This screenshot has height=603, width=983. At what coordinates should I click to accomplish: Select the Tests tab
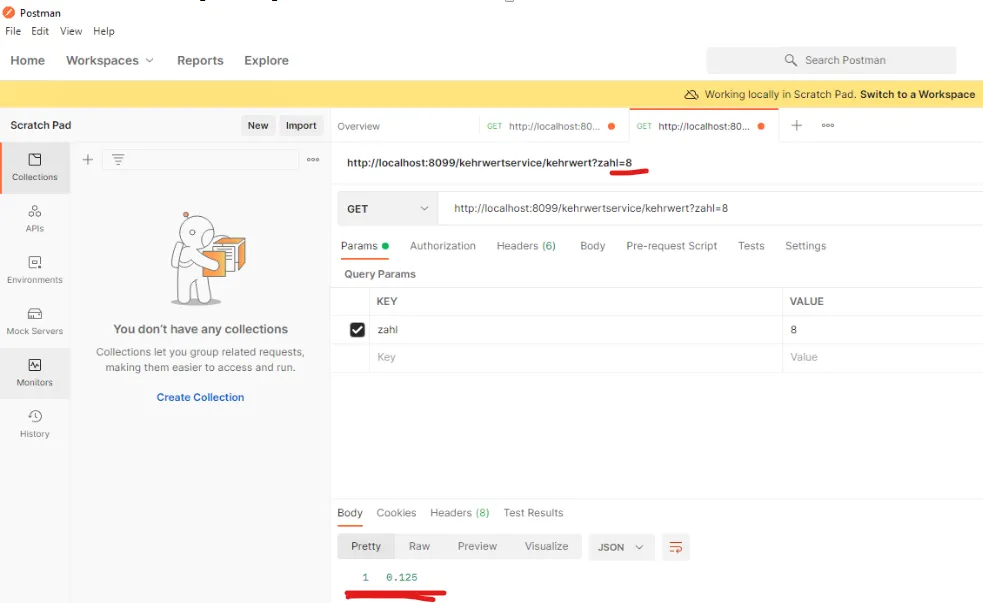[x=751, y=246]
